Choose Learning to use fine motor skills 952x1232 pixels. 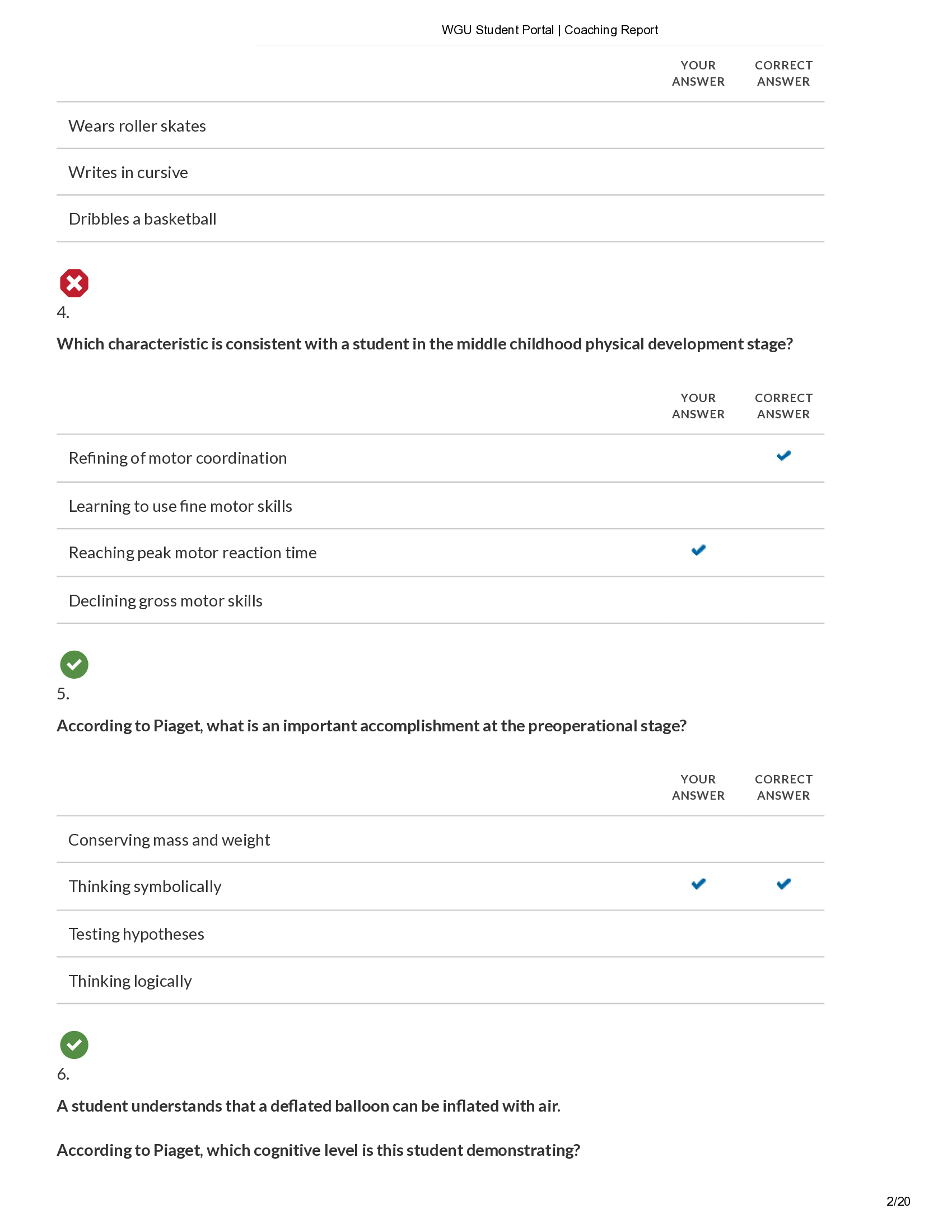click(x=180, y=506)
